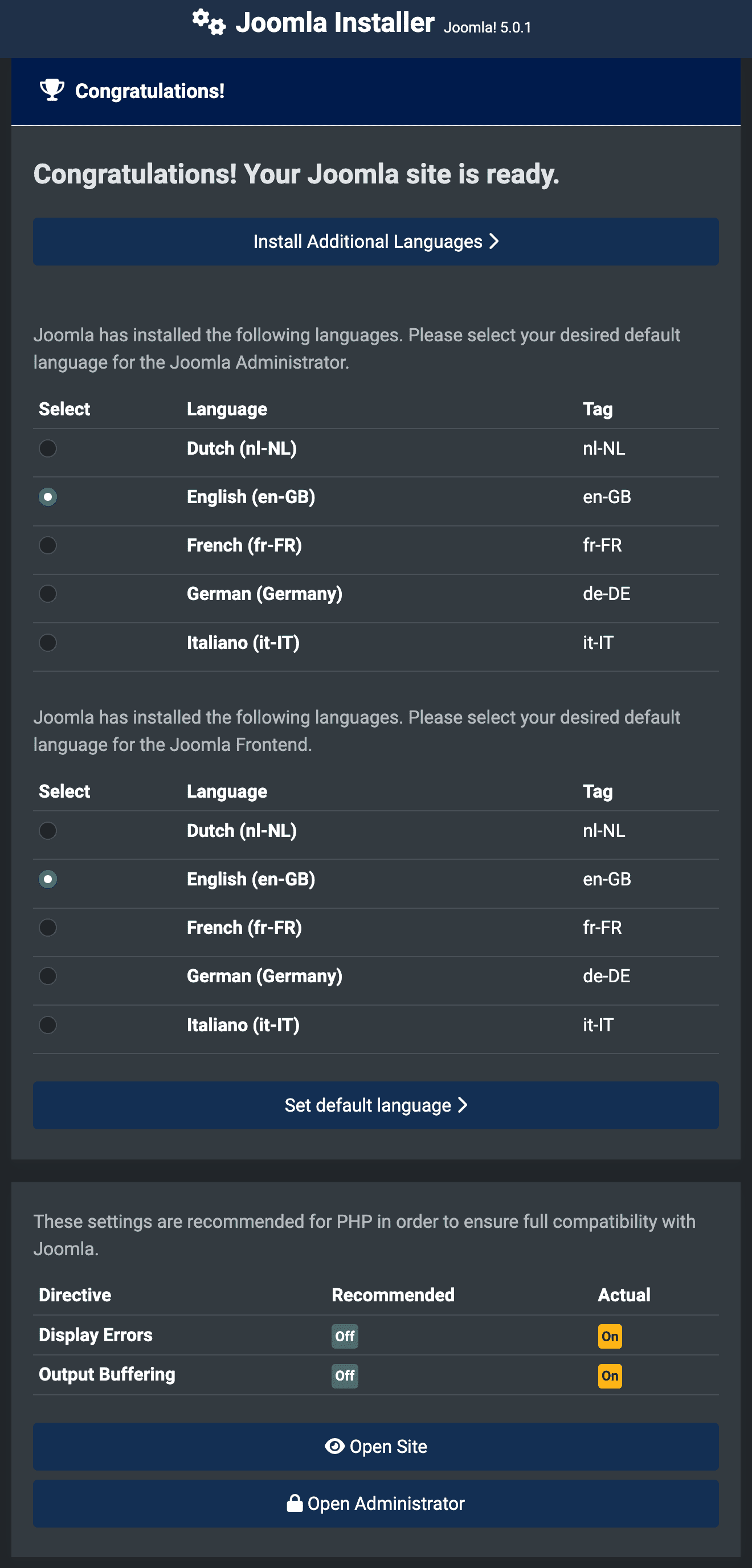The width and height of the screenshot is (752, 1568).
Task: Click the lock icon on Open Administrator
Action: coord(295,1503)
